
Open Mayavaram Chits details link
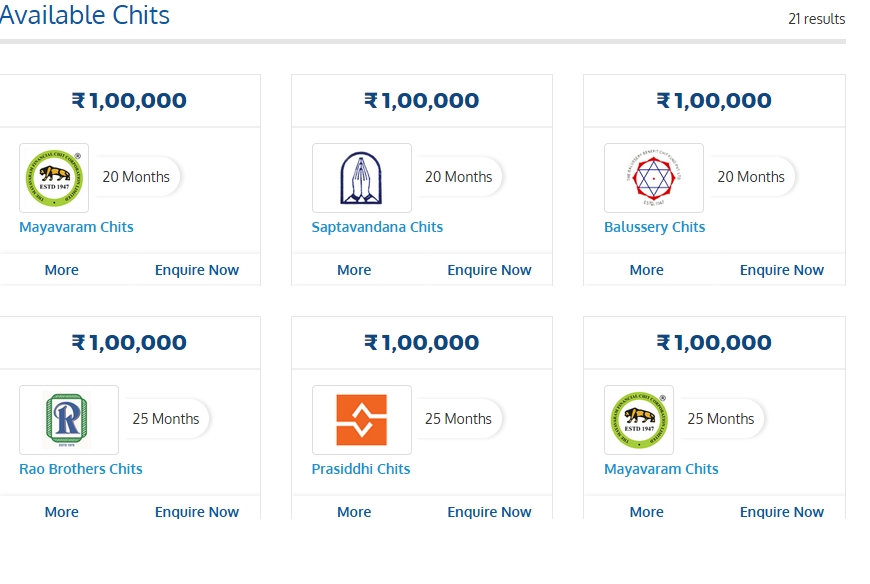76,227
